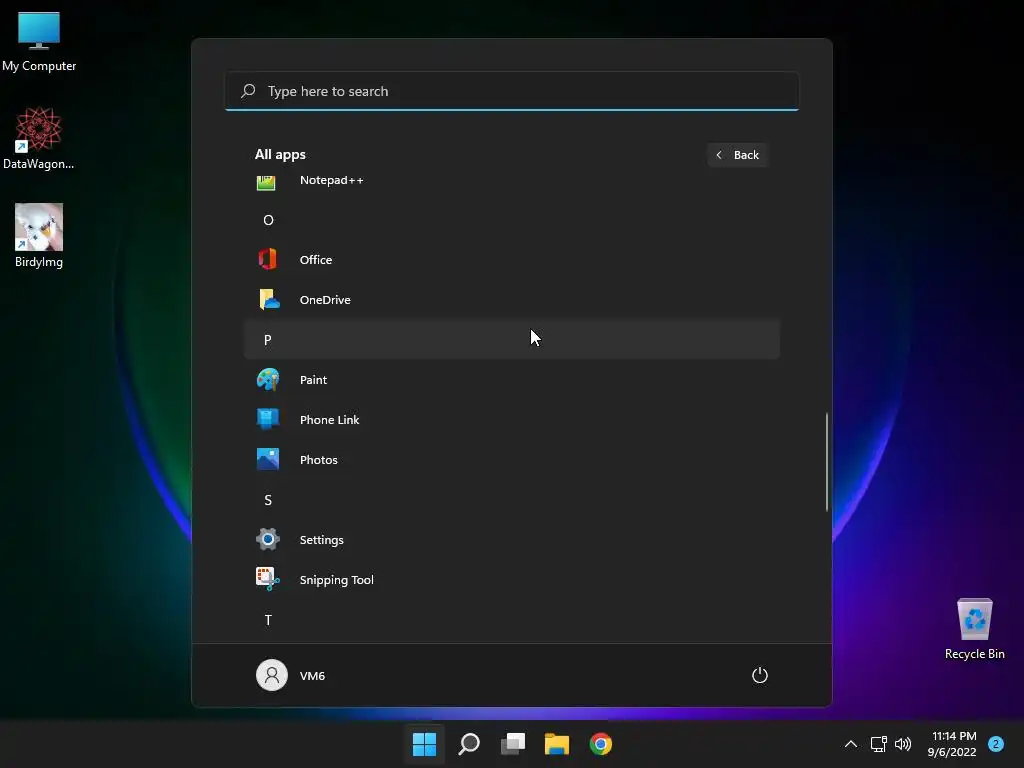Click the All apps list scrollbar
The height and width of the screenshot is (768, 1024).
827,461
